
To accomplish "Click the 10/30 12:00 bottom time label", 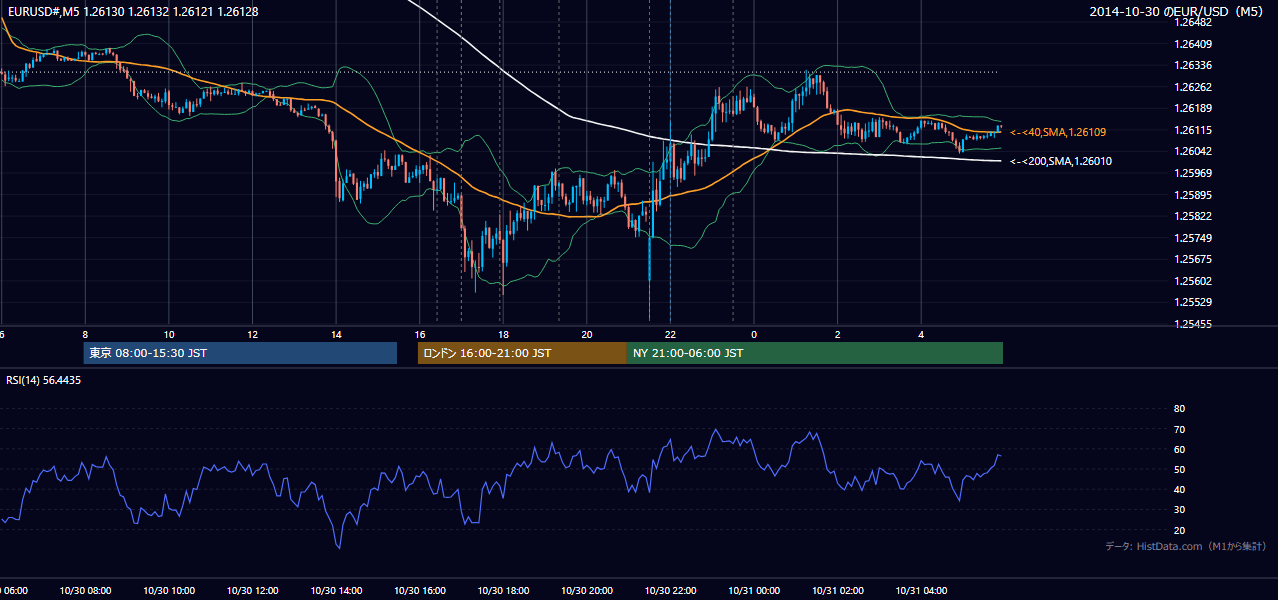I will point(251,591).
